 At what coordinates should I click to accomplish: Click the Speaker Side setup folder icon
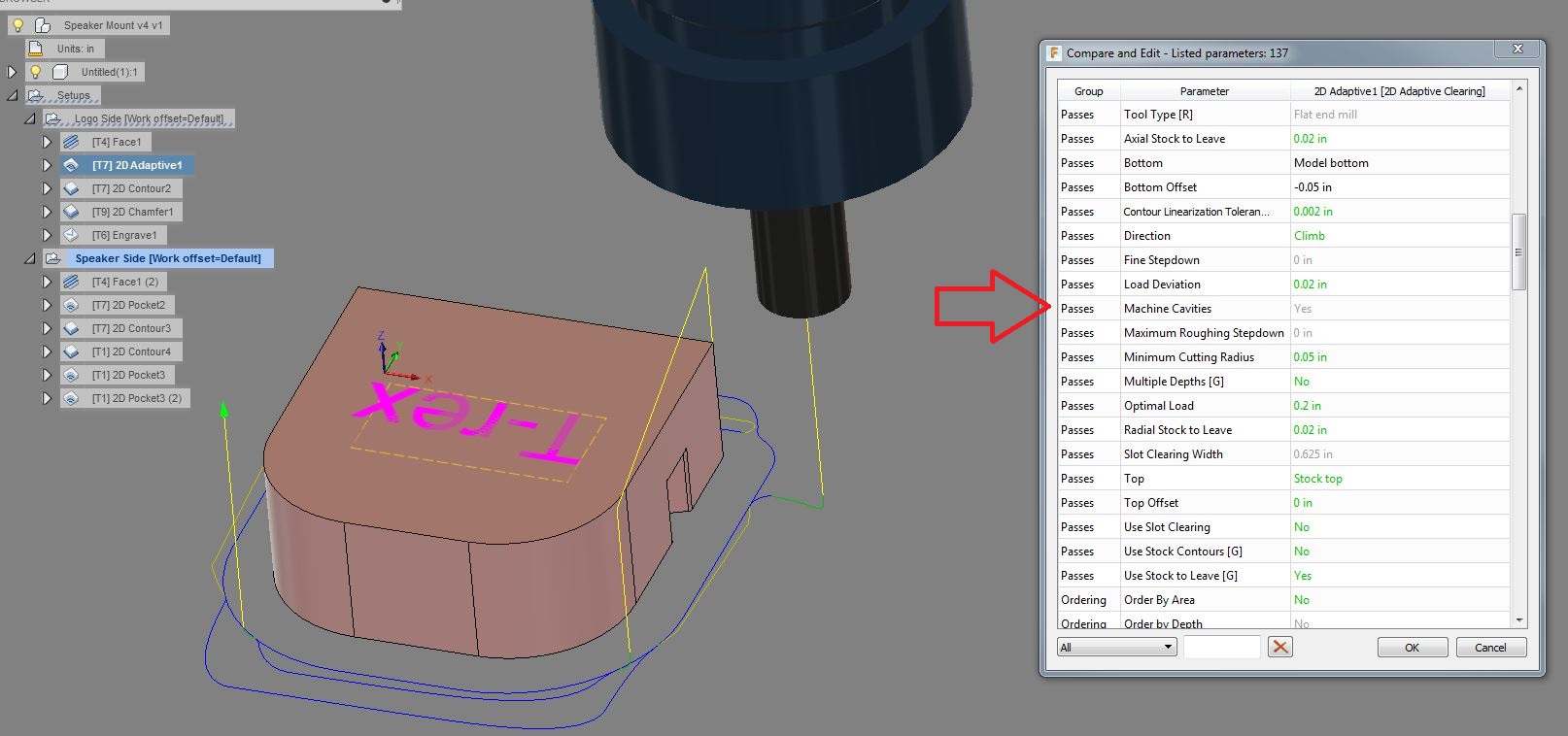53,258
